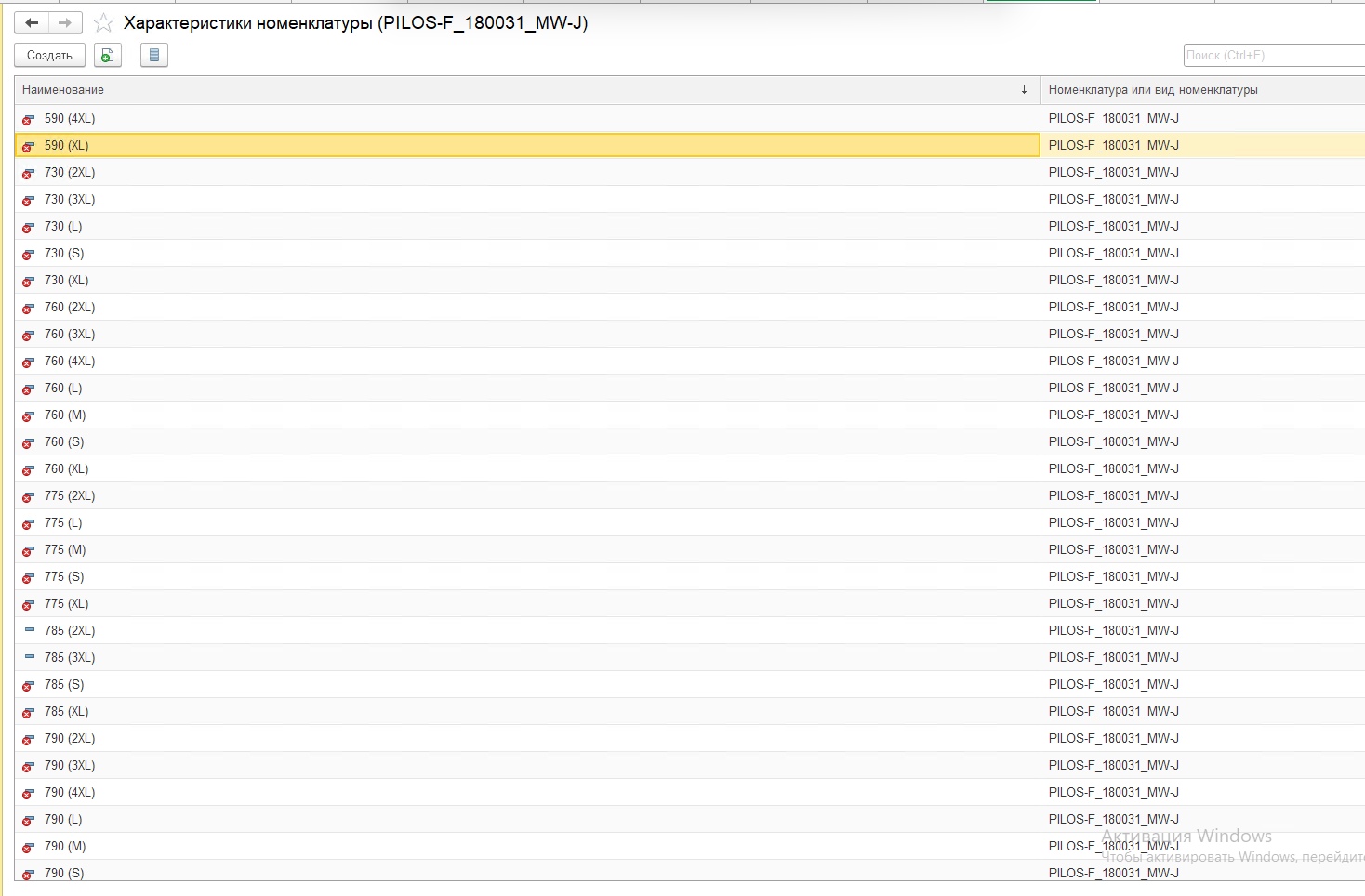The height and width of the screenshot is (896, 1365).
Task: Click the copy-and-create icon with green plus
Action: click(108, 56)
